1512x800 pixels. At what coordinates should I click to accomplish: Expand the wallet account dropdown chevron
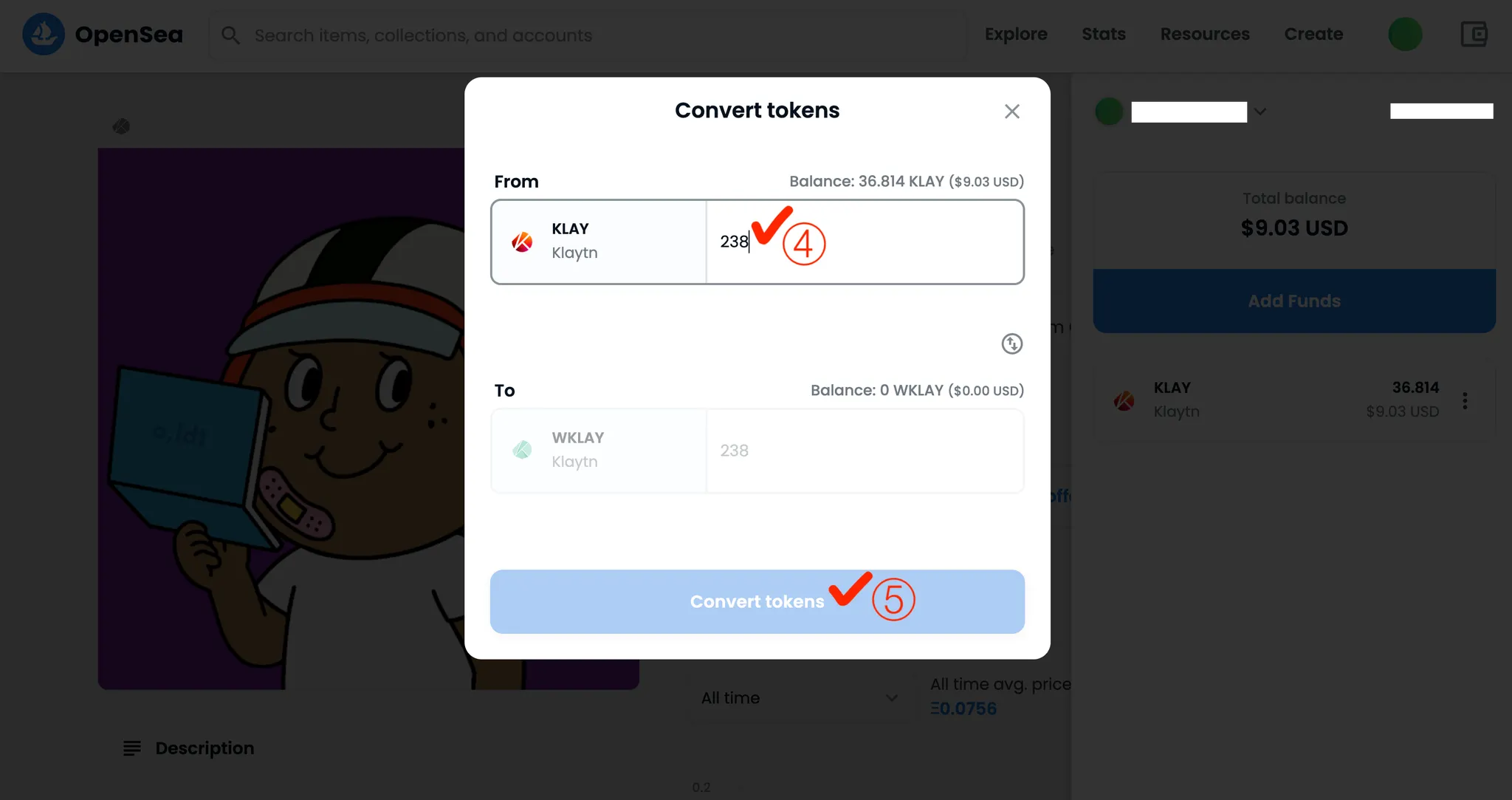[1260, 112]
